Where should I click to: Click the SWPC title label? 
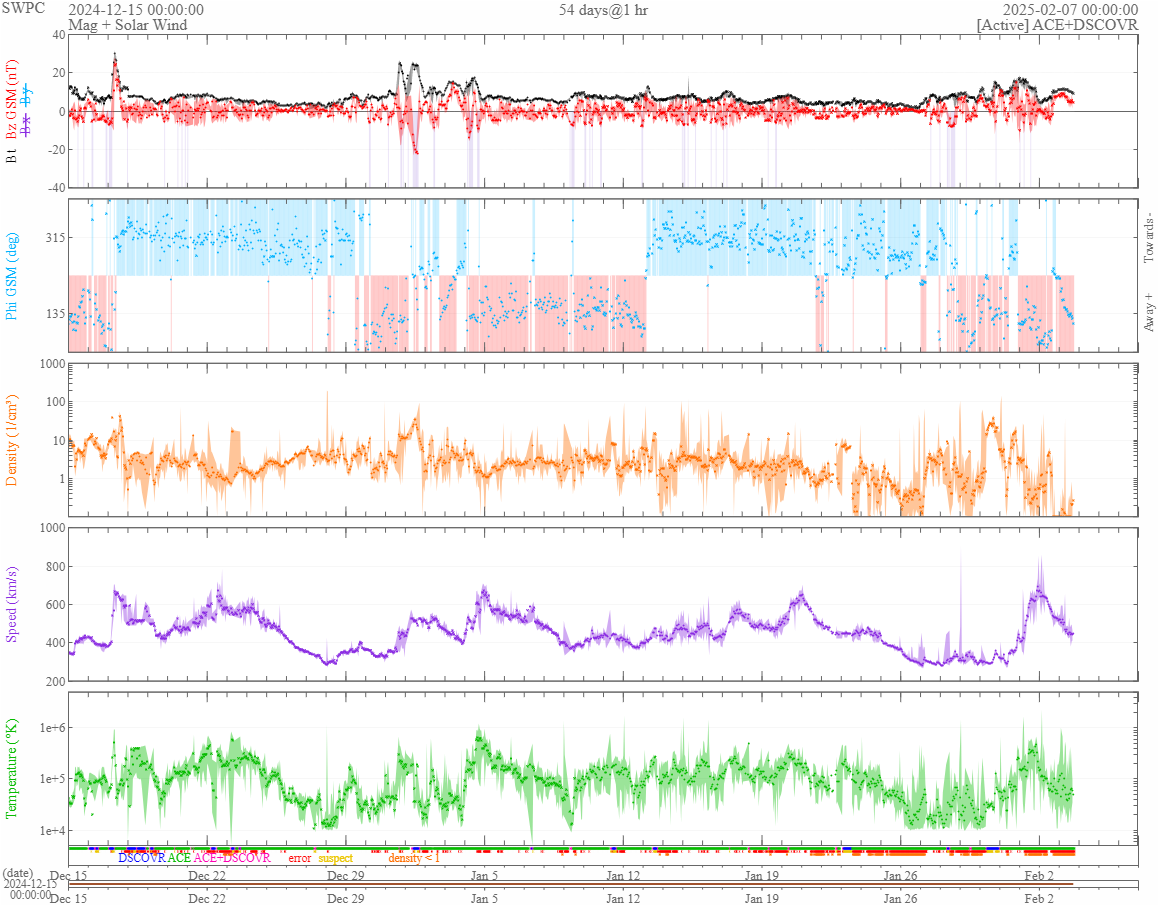coord(23,8)
